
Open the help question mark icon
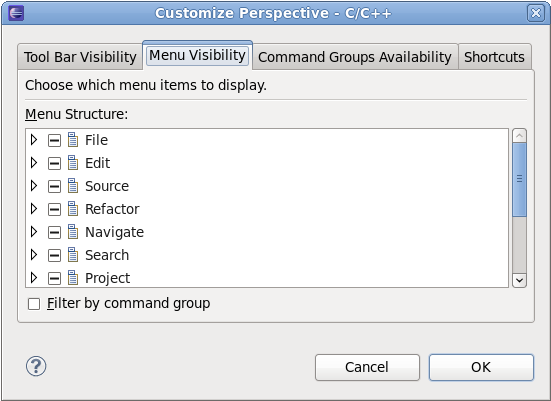pos(36,366)
